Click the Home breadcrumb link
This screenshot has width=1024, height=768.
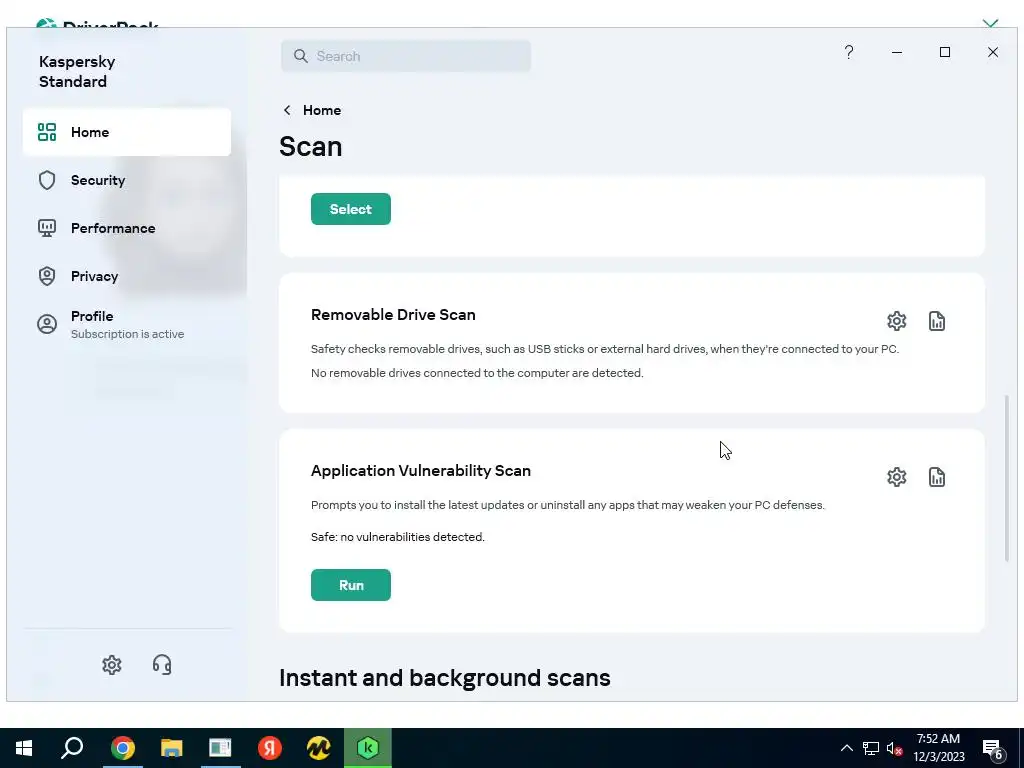(322, 110)
